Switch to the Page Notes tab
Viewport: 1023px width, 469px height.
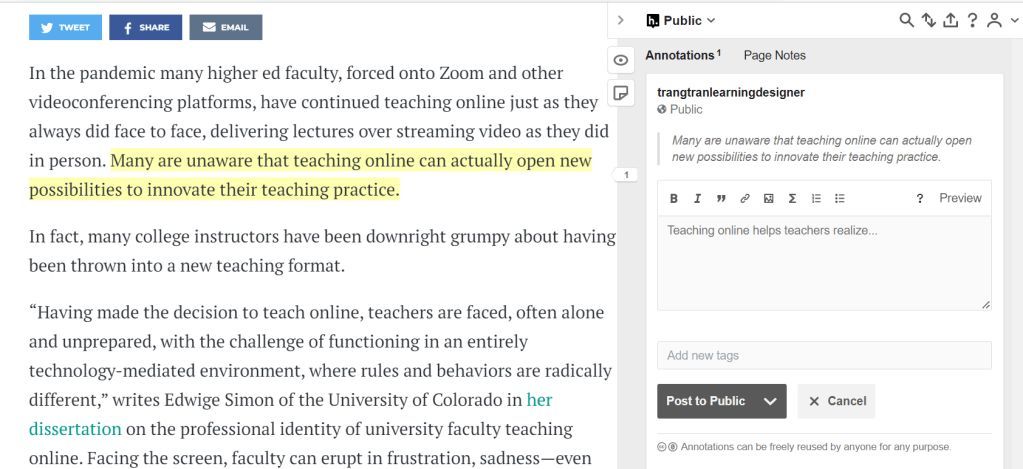[774, 55]
